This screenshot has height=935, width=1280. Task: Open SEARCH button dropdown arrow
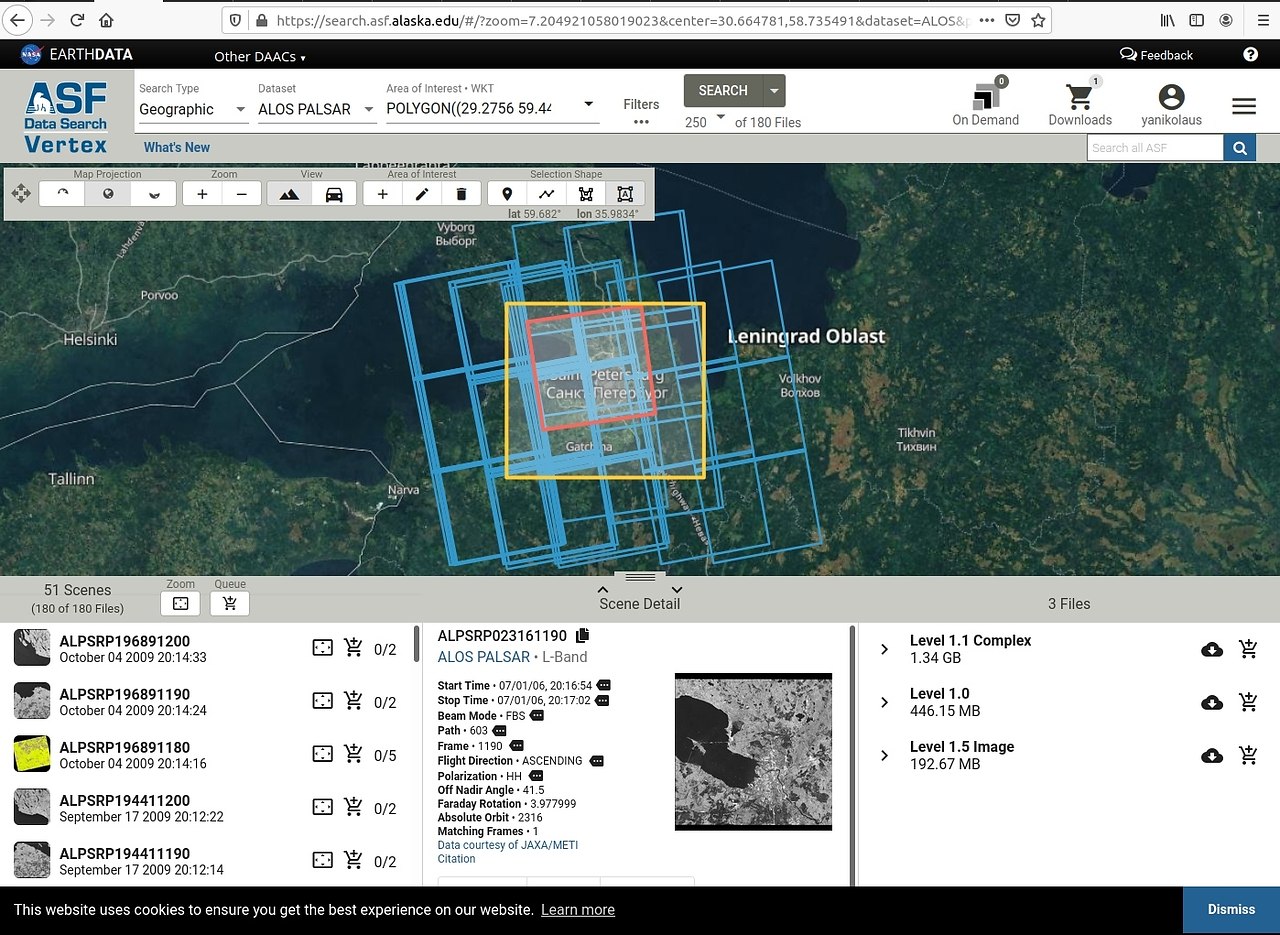coord(774,90)
